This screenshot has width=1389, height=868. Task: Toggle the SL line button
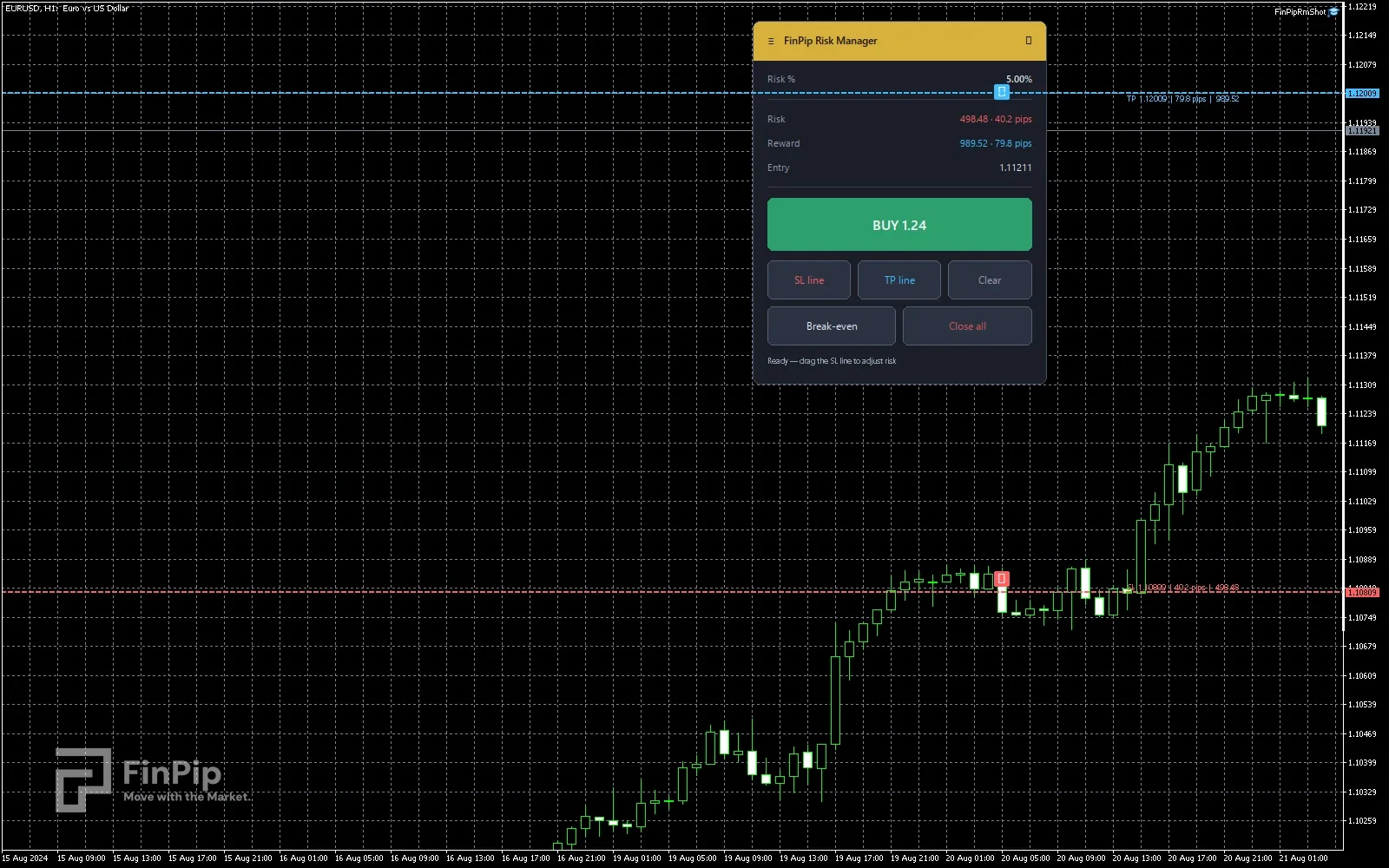809,280
